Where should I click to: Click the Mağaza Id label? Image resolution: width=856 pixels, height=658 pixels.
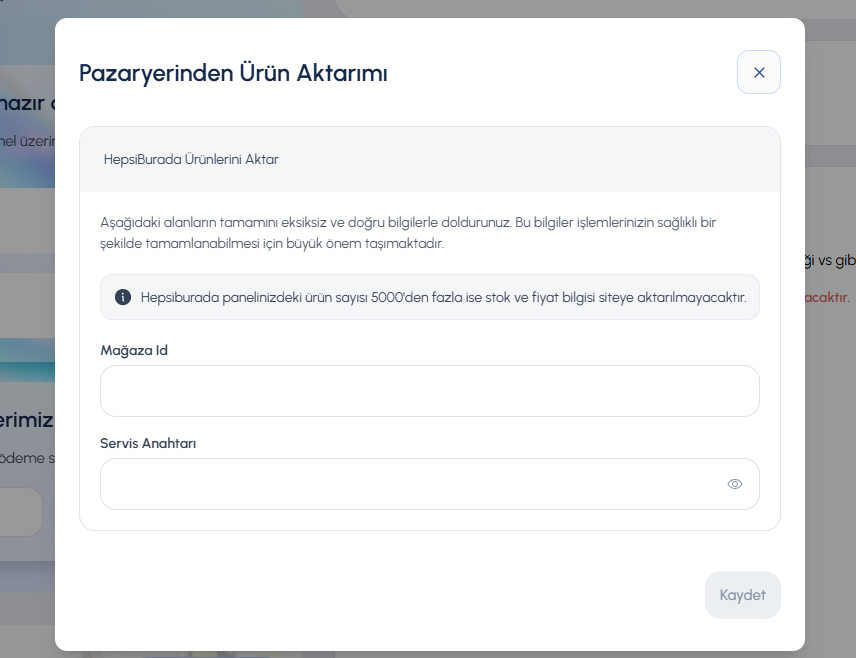tap(134, 351)
